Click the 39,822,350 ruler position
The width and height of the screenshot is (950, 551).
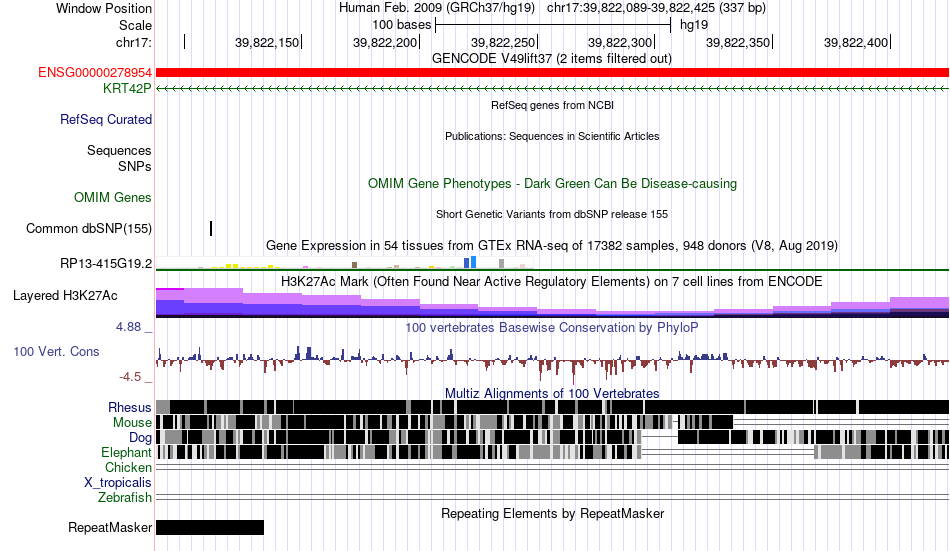point(738,42)
